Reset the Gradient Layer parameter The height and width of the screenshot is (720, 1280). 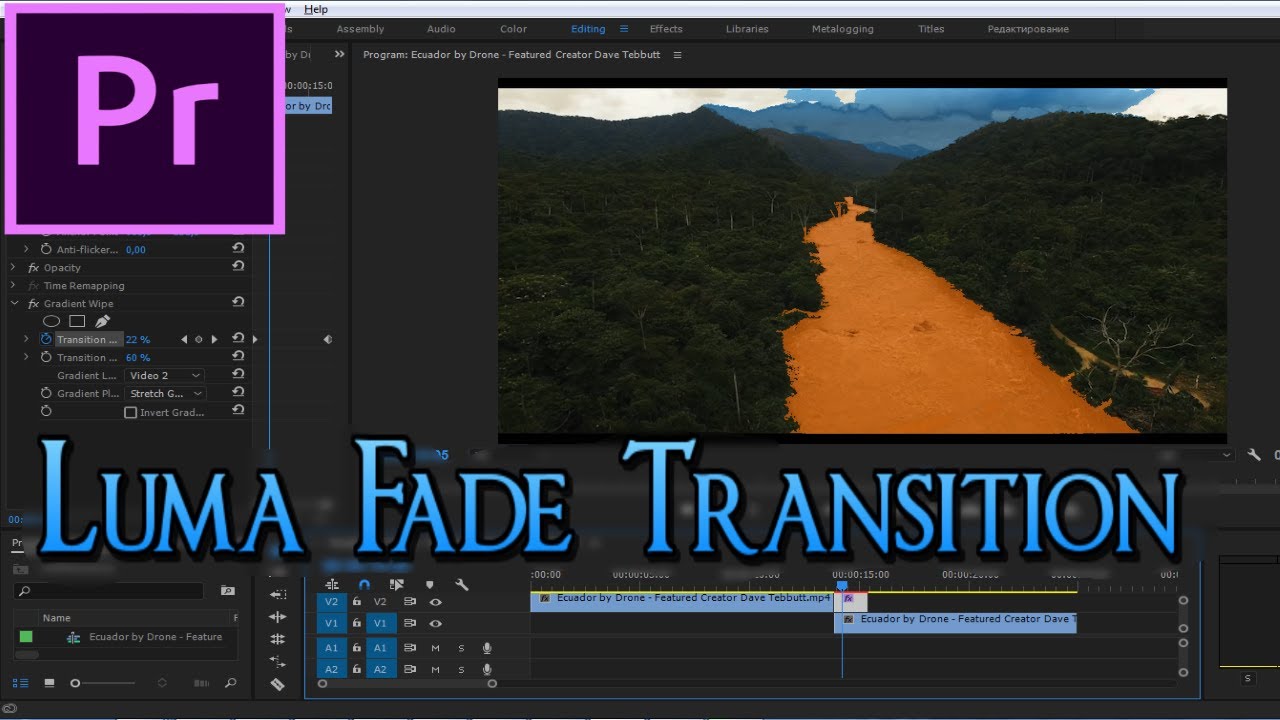click(x=238, y=375)
